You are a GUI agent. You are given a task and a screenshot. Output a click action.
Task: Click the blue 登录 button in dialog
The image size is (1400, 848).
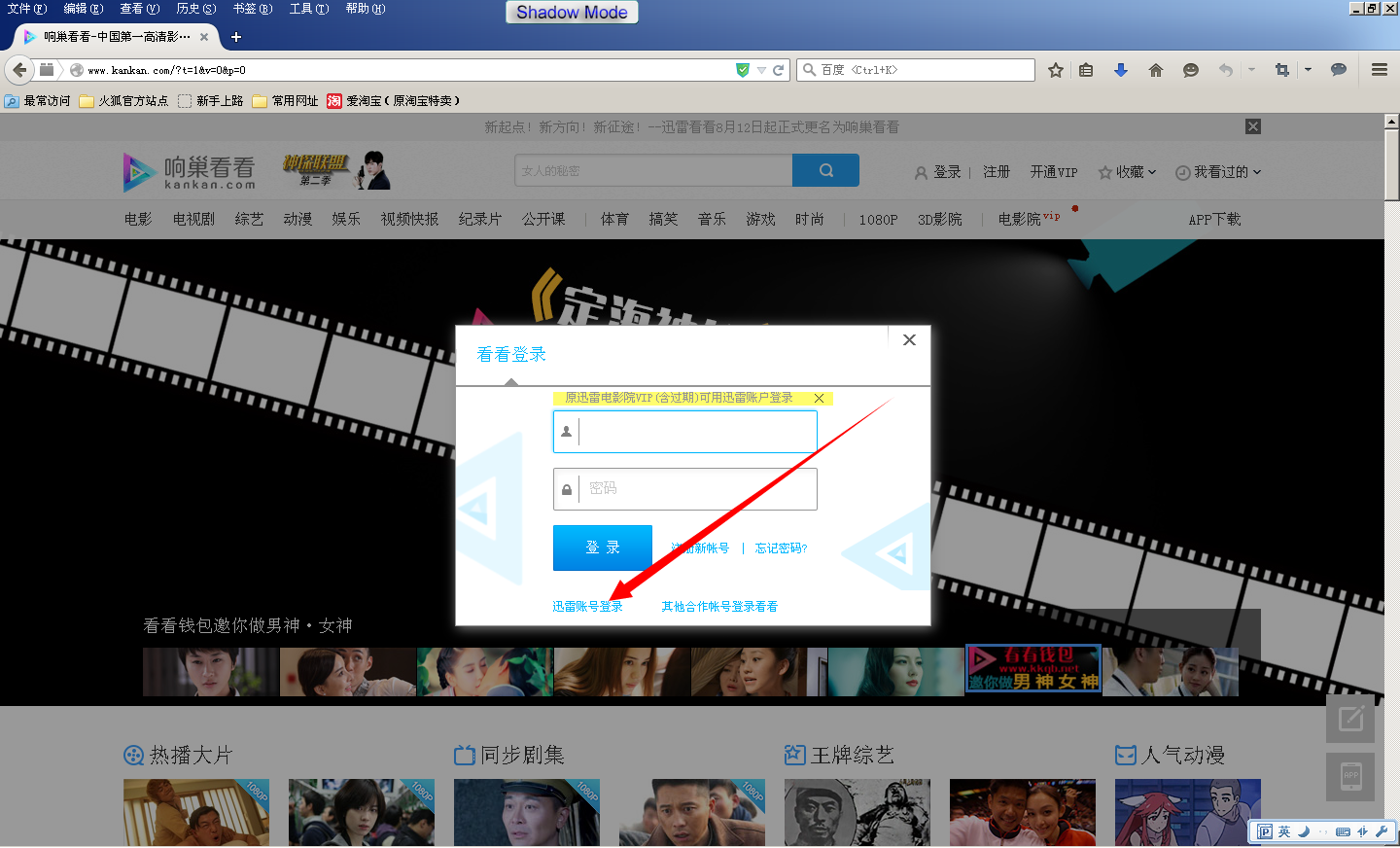603,548
